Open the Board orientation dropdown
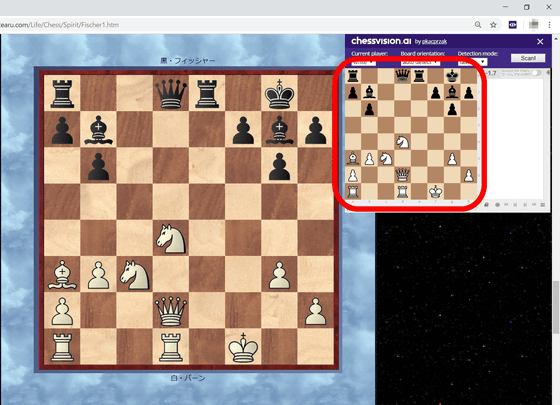The width and height of the screenshot is (560, 405). point(420,62)
